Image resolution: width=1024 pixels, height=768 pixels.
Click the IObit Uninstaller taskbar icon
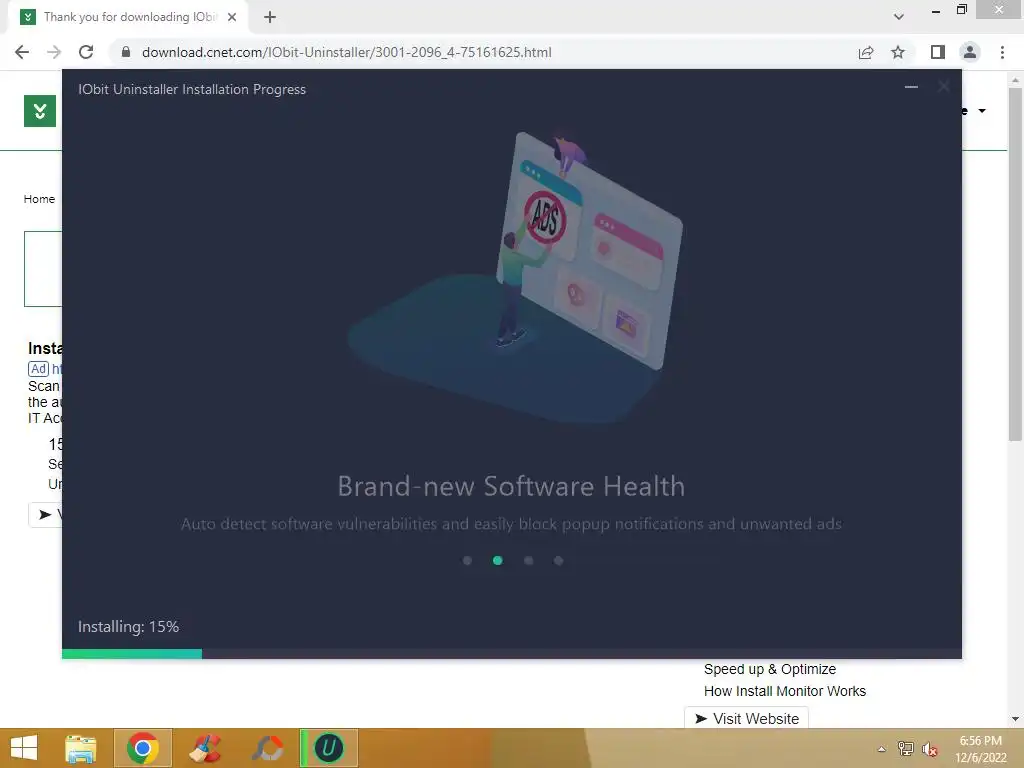click(x=329, y=748)
